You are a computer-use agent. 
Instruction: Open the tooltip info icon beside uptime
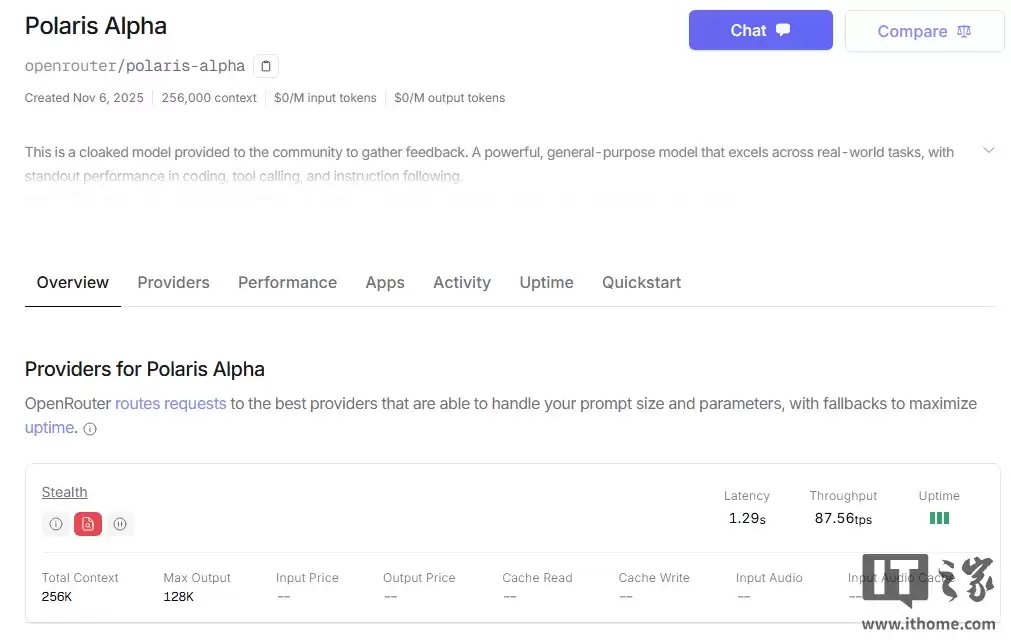89,429
